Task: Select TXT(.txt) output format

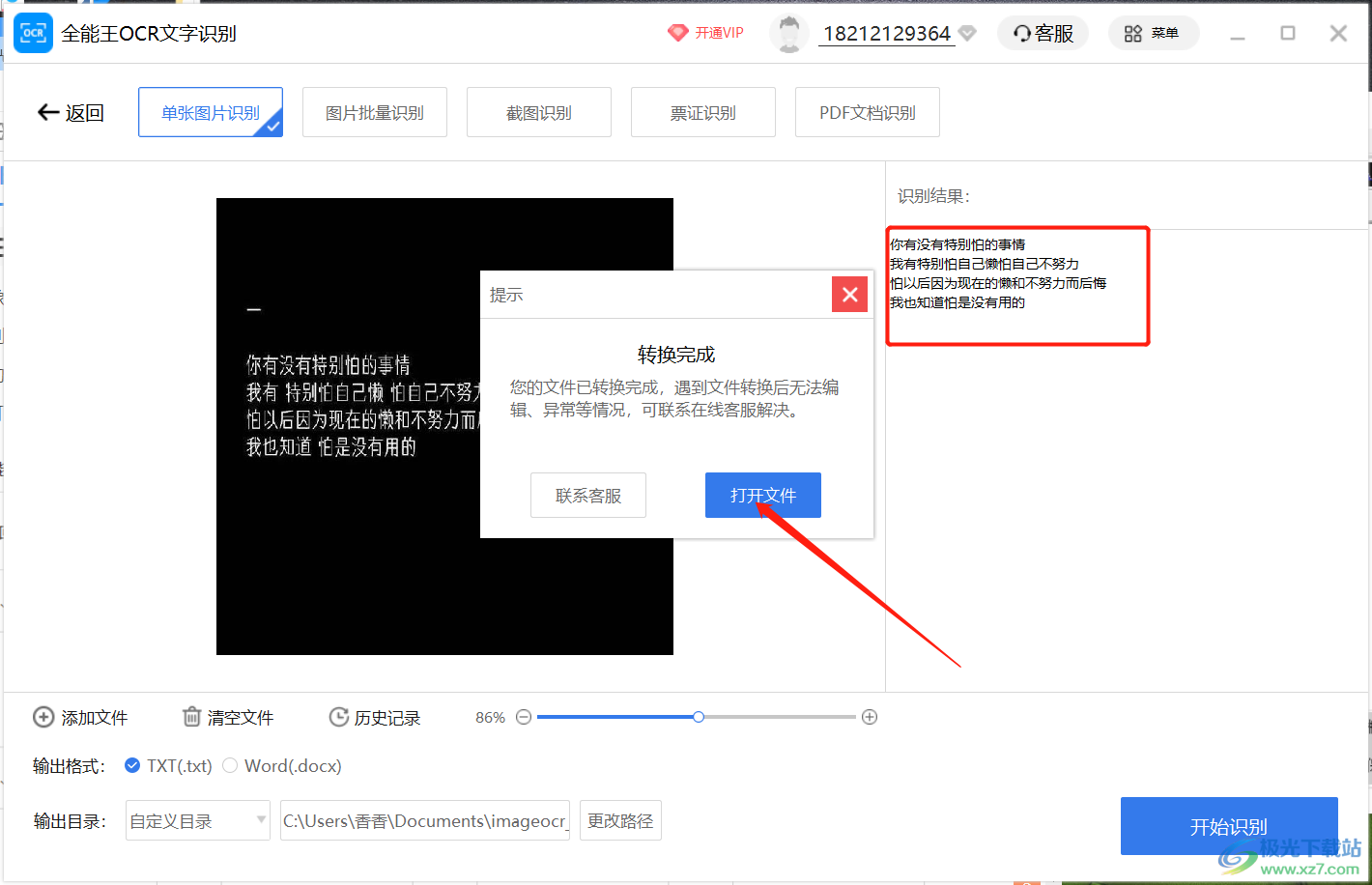Action: pos(169,766)
